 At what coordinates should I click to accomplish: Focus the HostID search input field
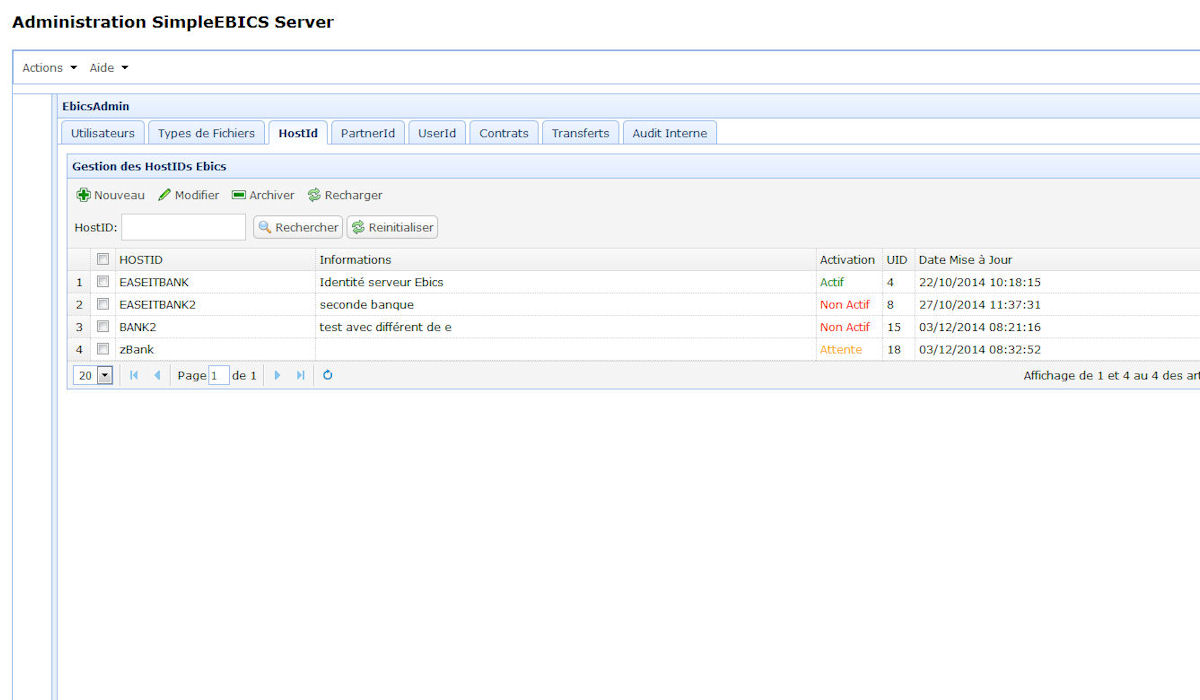(x=183, y=228)
